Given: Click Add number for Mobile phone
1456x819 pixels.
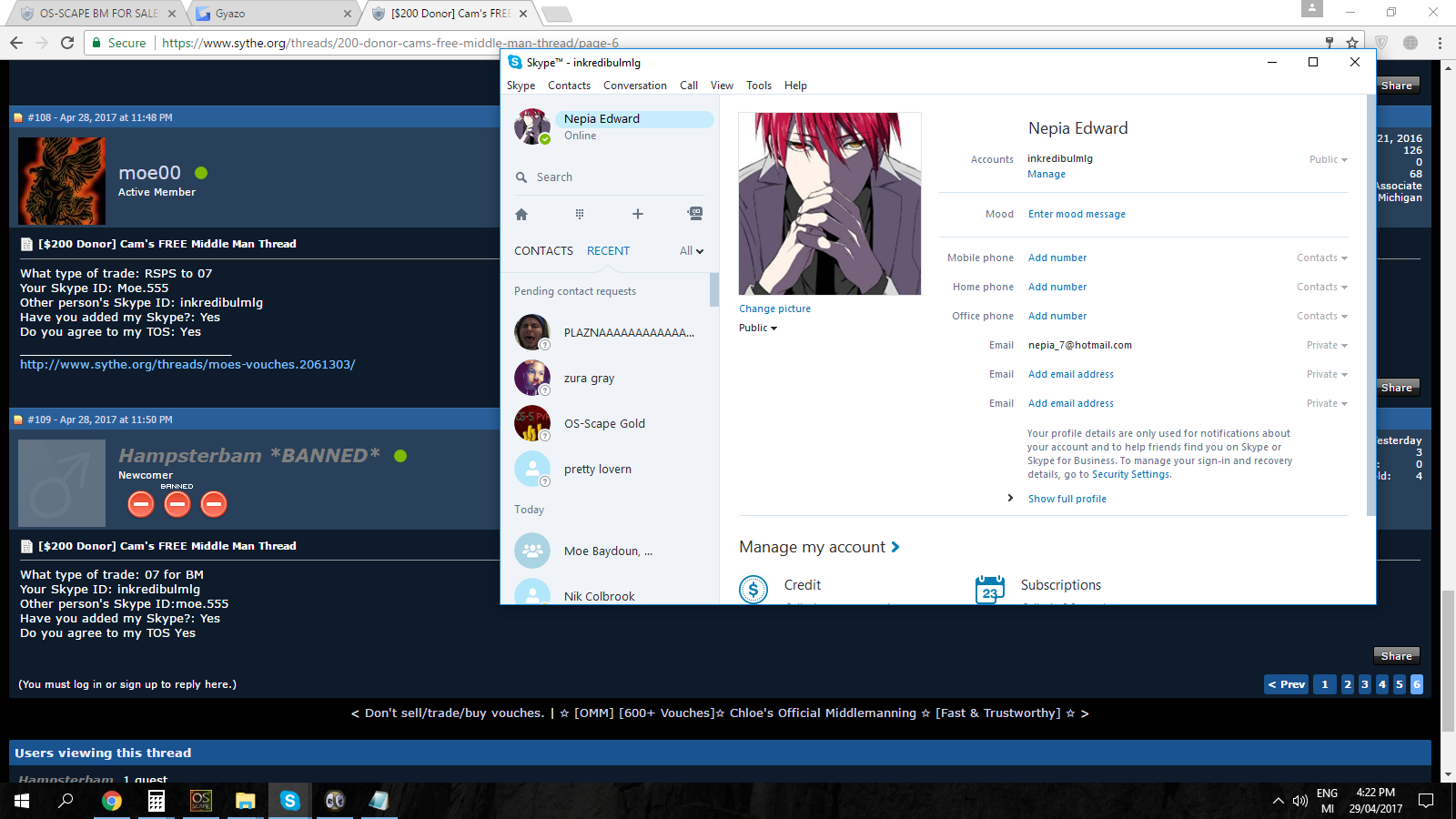Looking at the screenshot, I should coord(1057,258).
